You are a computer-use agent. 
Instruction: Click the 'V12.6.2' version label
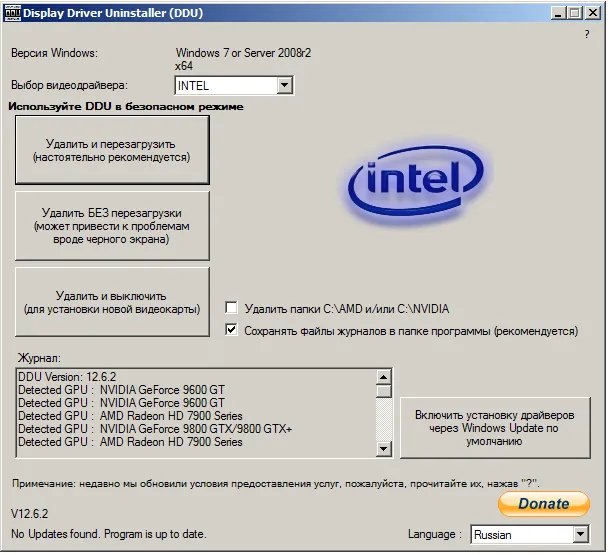[29, 514]
